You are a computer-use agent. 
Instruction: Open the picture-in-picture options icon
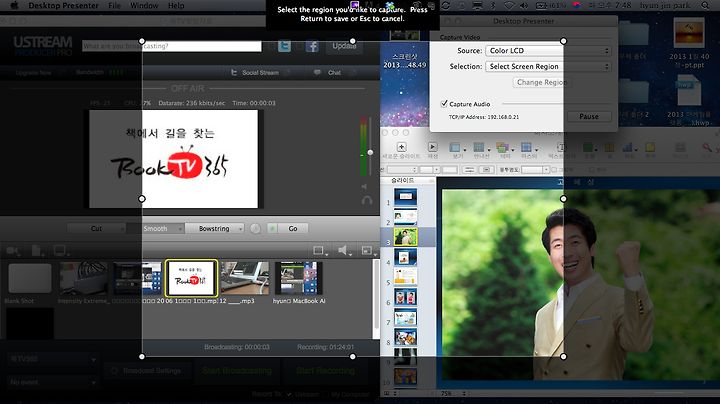(368, 251)
